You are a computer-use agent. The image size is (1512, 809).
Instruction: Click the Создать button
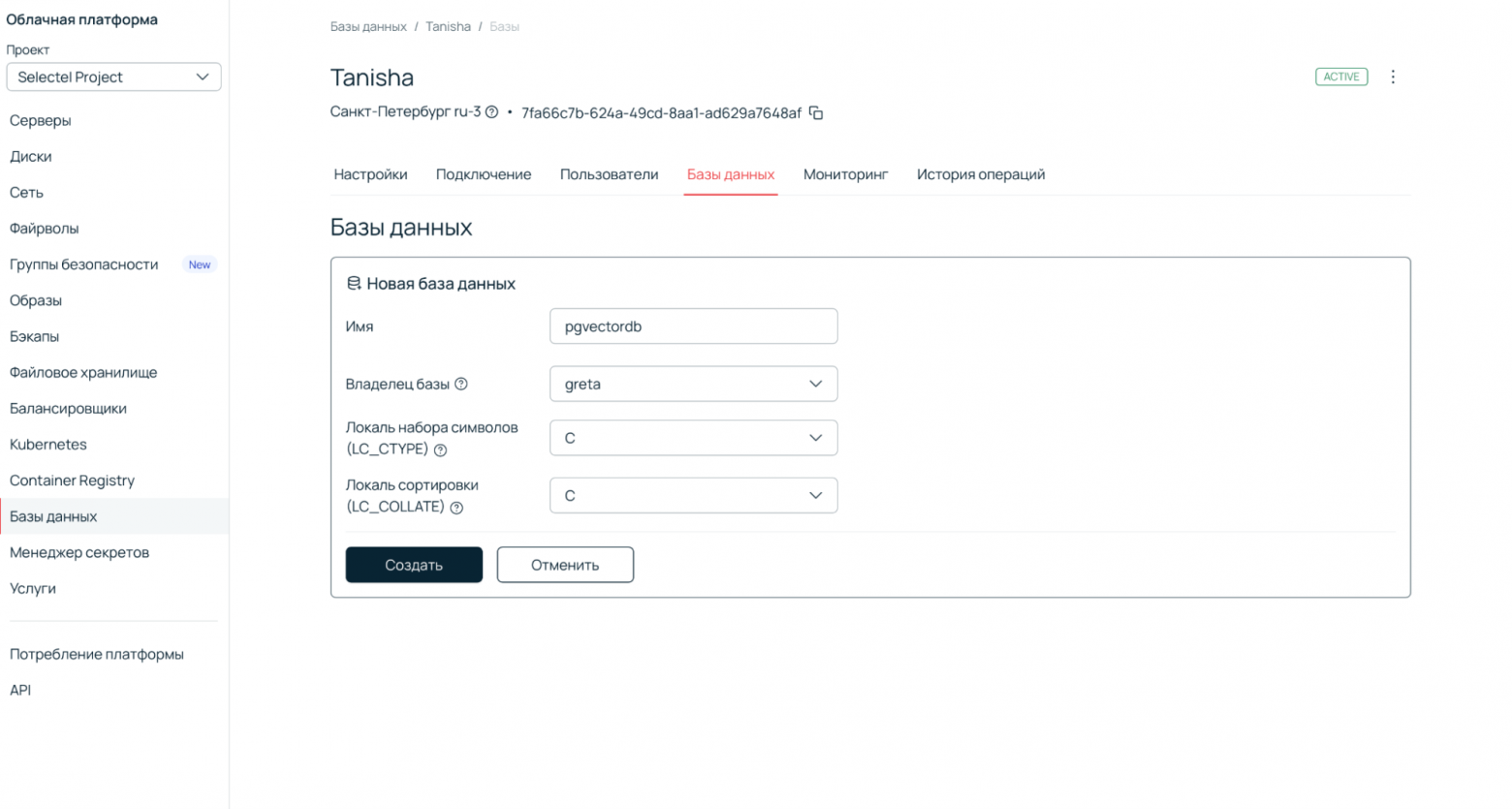[414, 565]
